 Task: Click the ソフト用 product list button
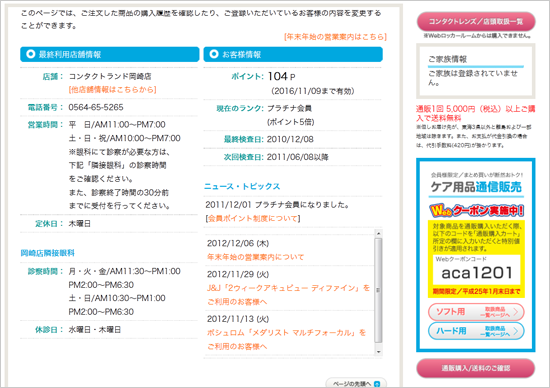point(476,312)
